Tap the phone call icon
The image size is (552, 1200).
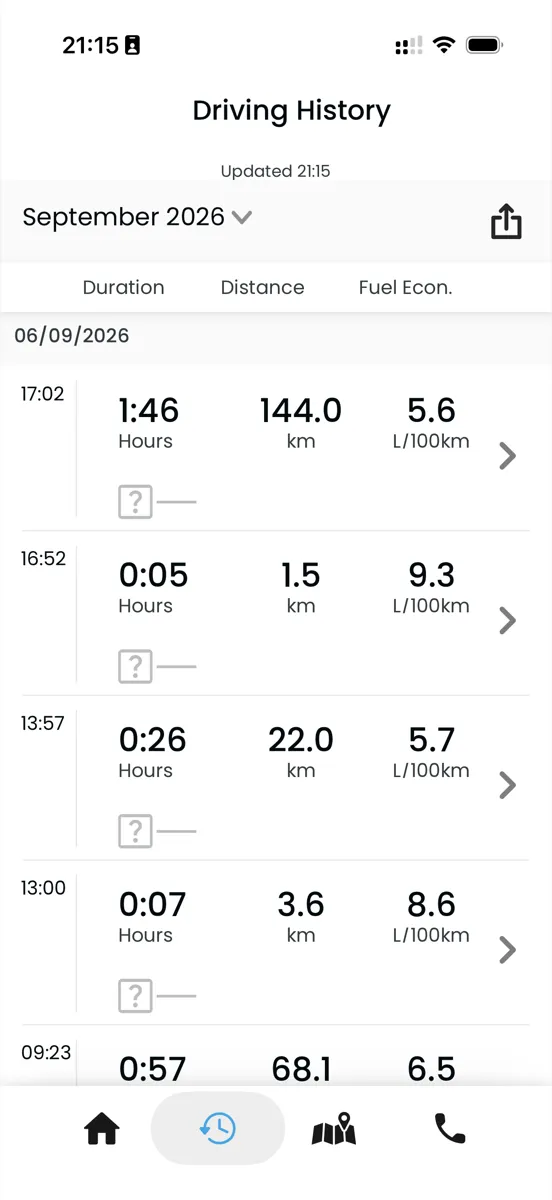(450, 1129)
